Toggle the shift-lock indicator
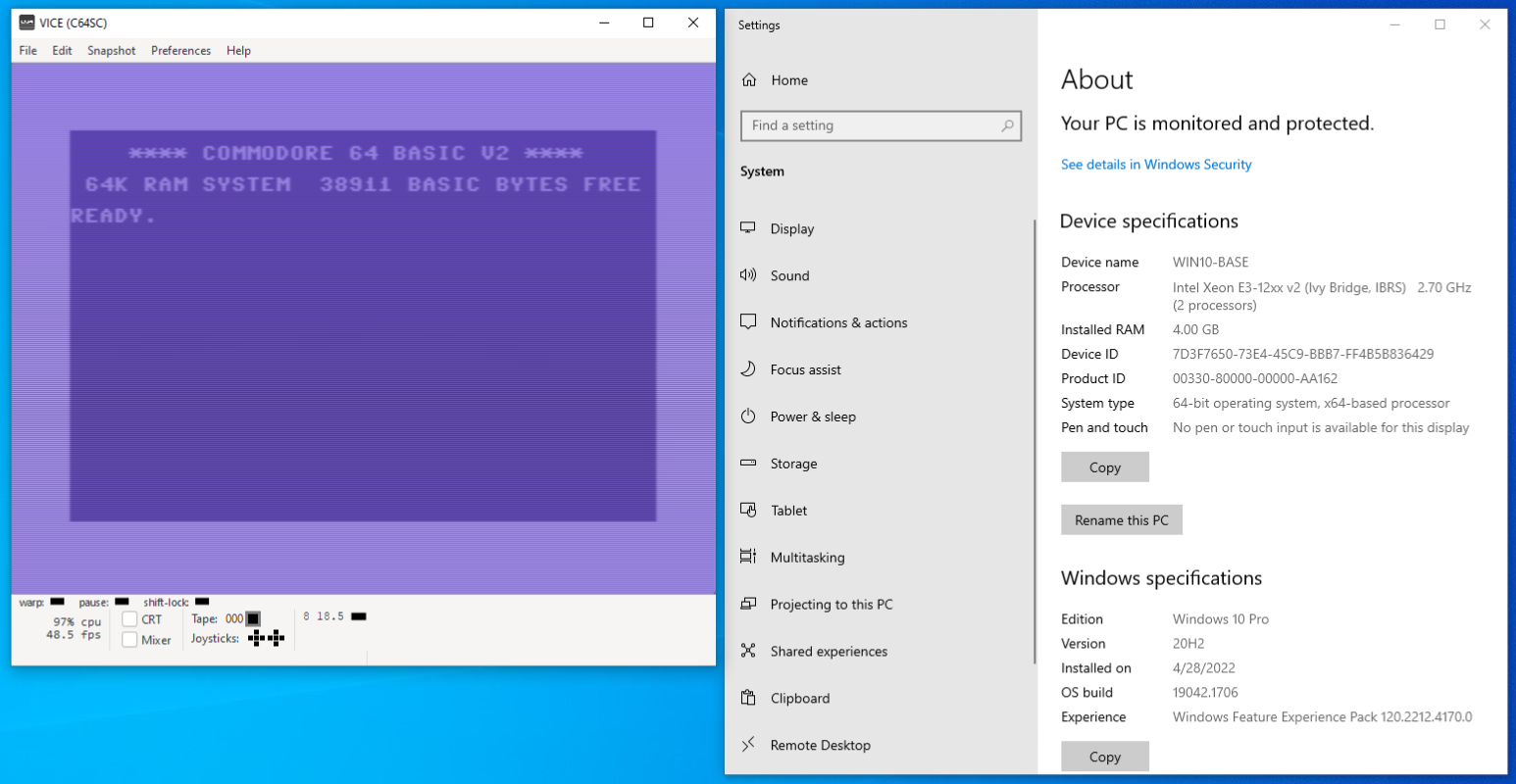This screenshot has width=1516, height=784. (202, 602)
